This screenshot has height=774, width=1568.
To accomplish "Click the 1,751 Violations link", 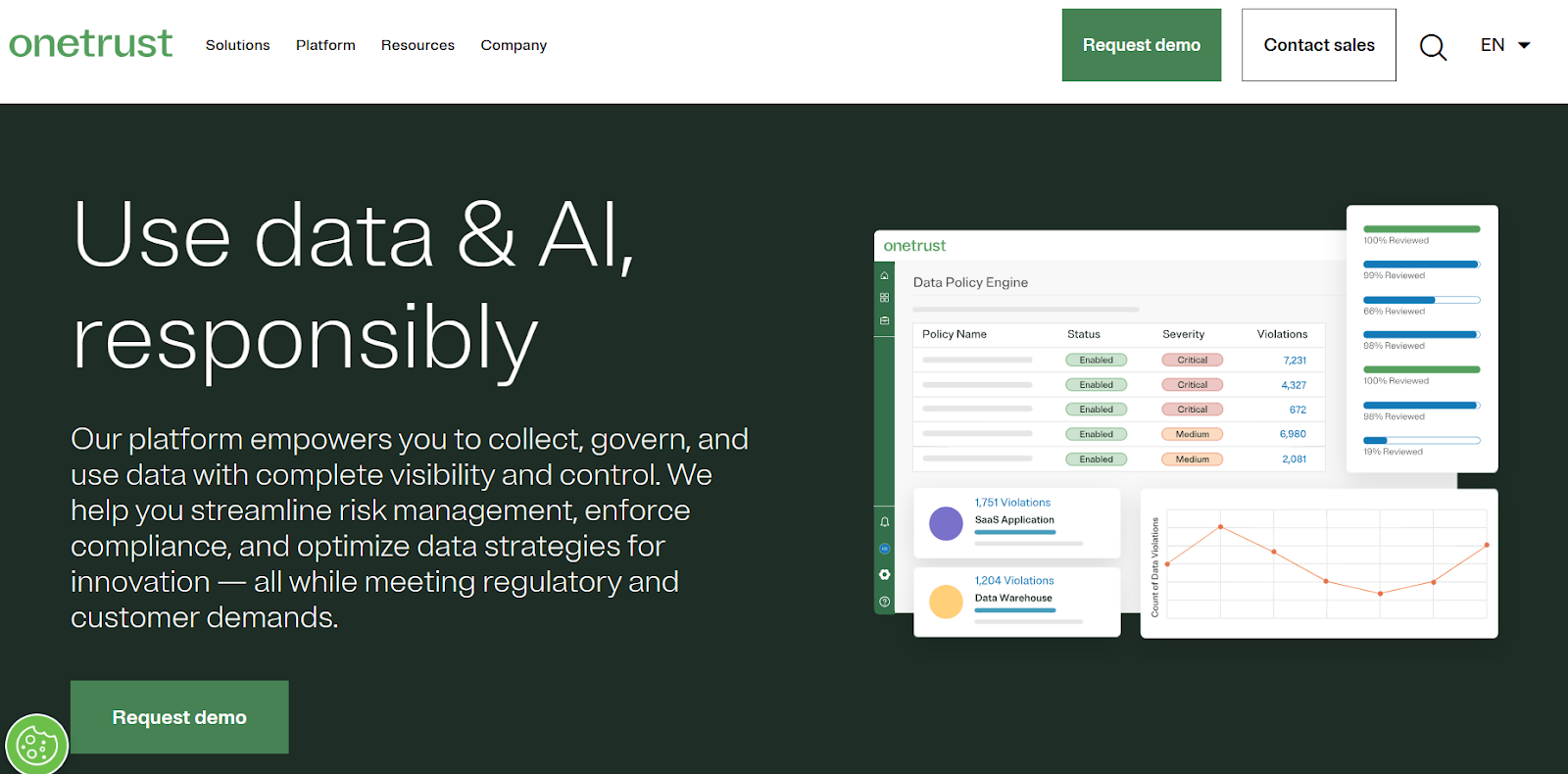I will pos(1012,503).
